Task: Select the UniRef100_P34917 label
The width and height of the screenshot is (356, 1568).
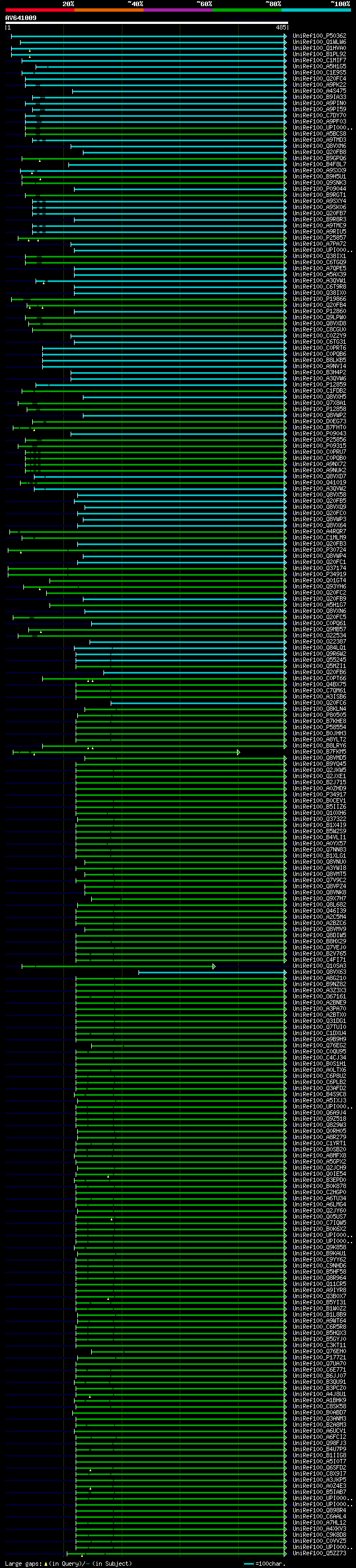Action: 319,794
